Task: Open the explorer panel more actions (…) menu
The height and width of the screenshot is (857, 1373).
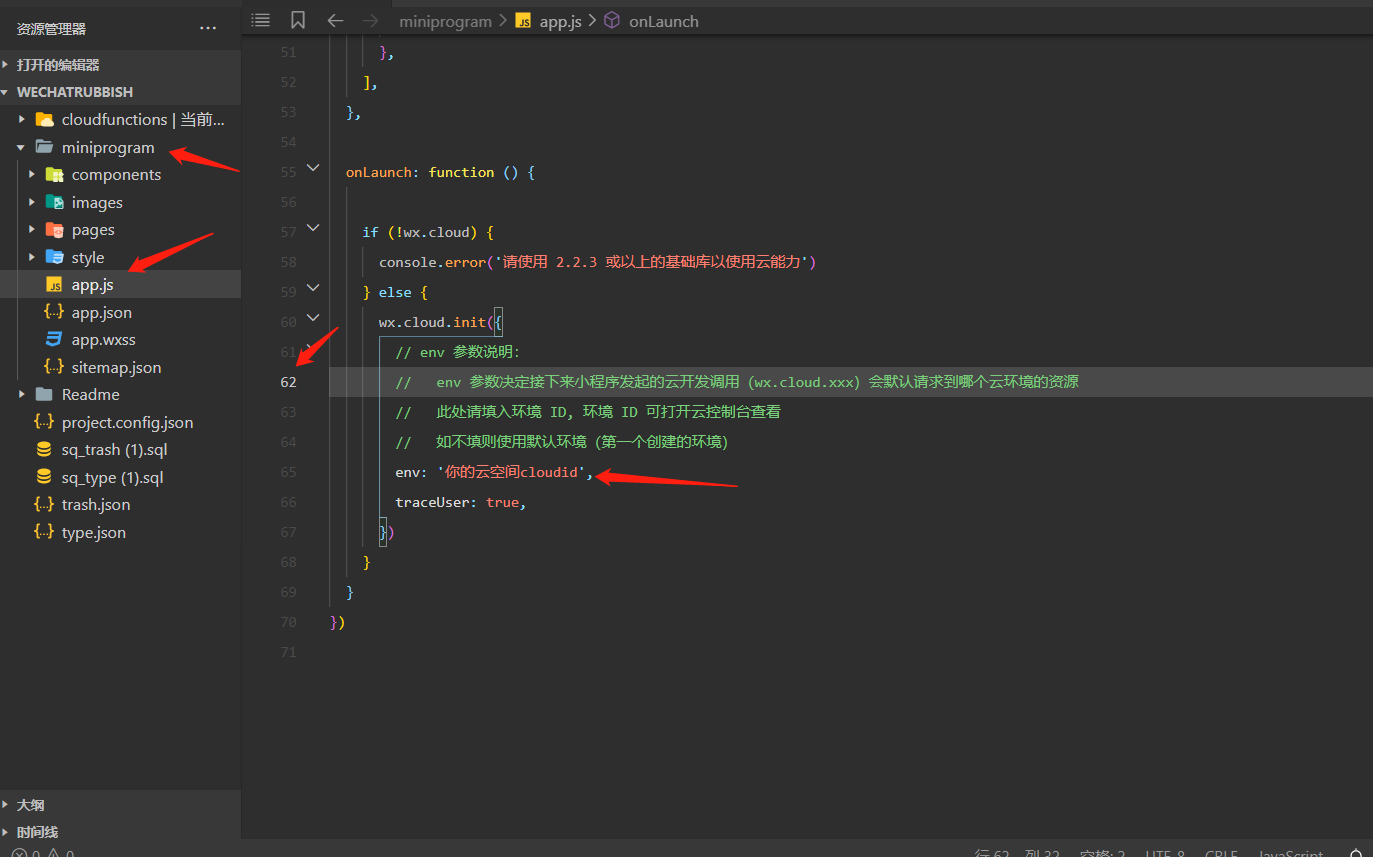Action: pos(208,28)
